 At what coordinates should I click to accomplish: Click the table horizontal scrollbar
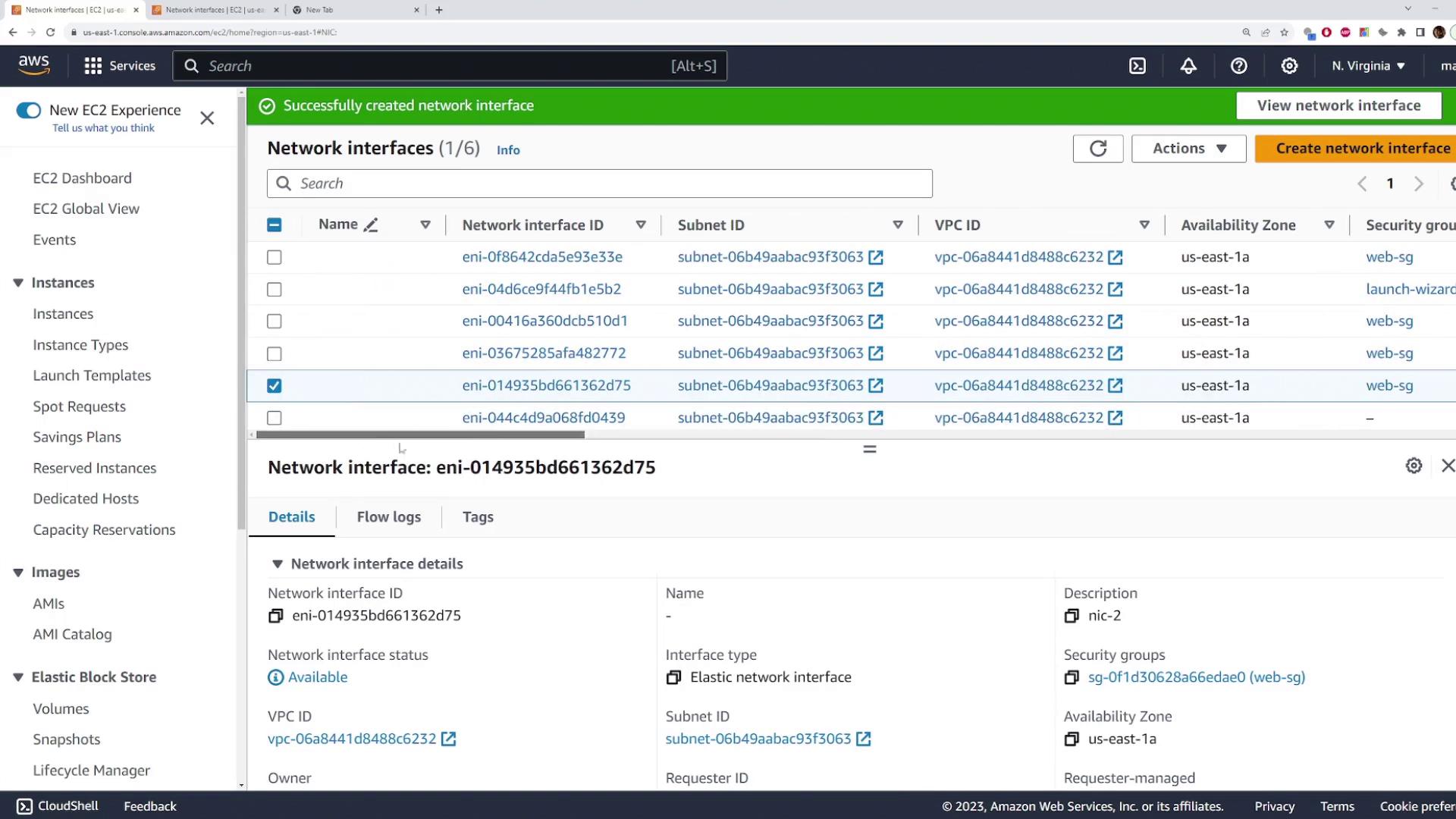click(420, 435)
